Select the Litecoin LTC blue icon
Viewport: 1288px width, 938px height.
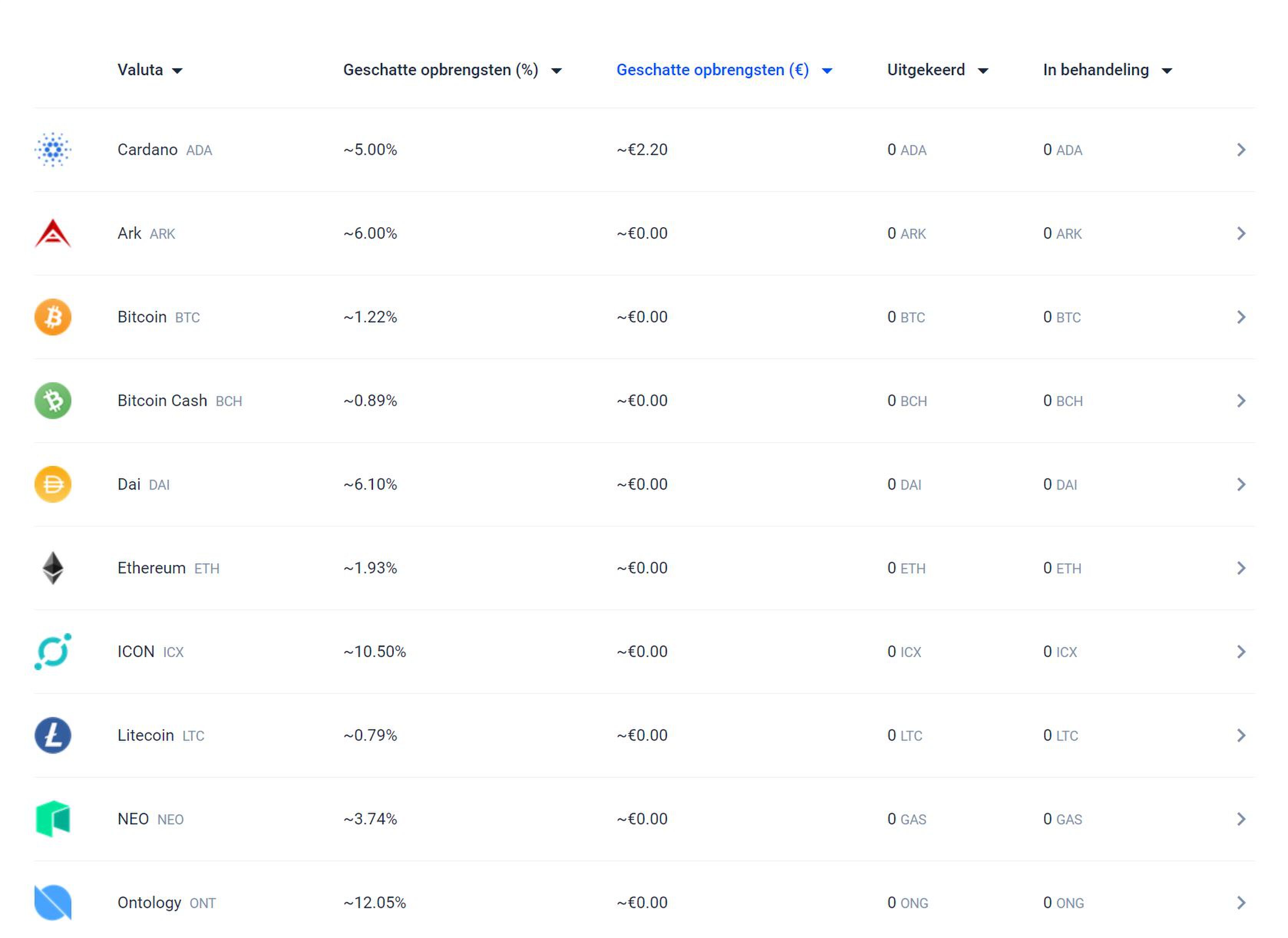[x=52, y=735]
